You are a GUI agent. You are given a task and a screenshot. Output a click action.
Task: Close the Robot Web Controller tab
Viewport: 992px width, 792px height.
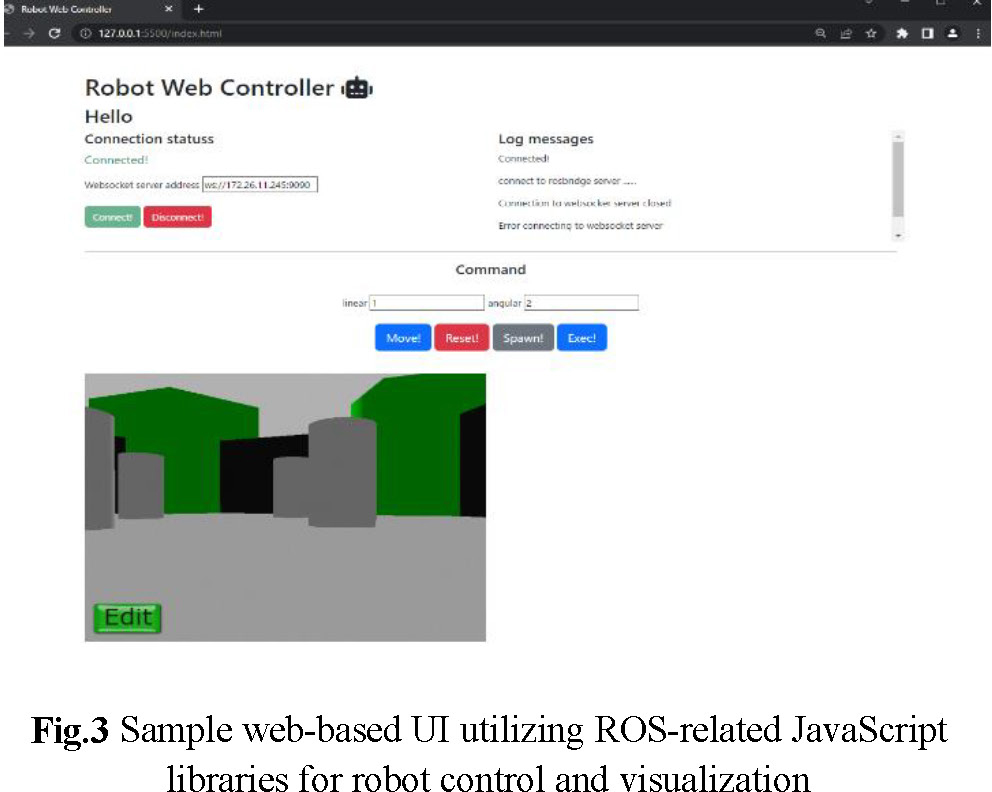pos(168,9)
